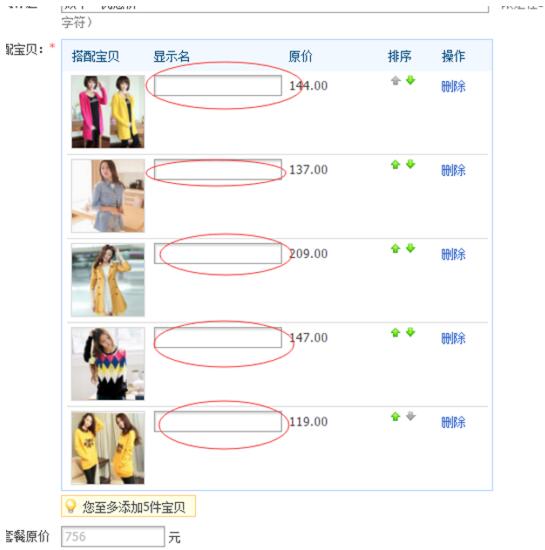The image size is (545, 550).
Task: Click display name field for 137.00 item
Action: coord(218,169)
